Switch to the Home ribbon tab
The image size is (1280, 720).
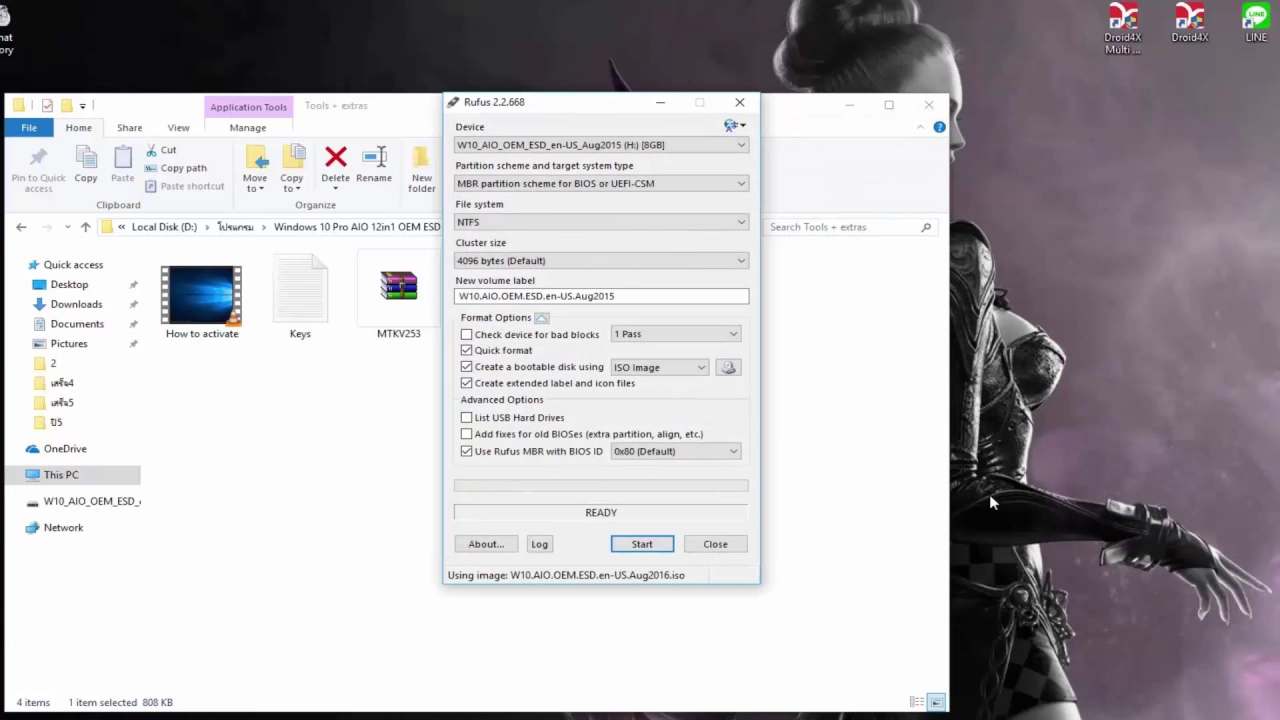pos(78,128)
